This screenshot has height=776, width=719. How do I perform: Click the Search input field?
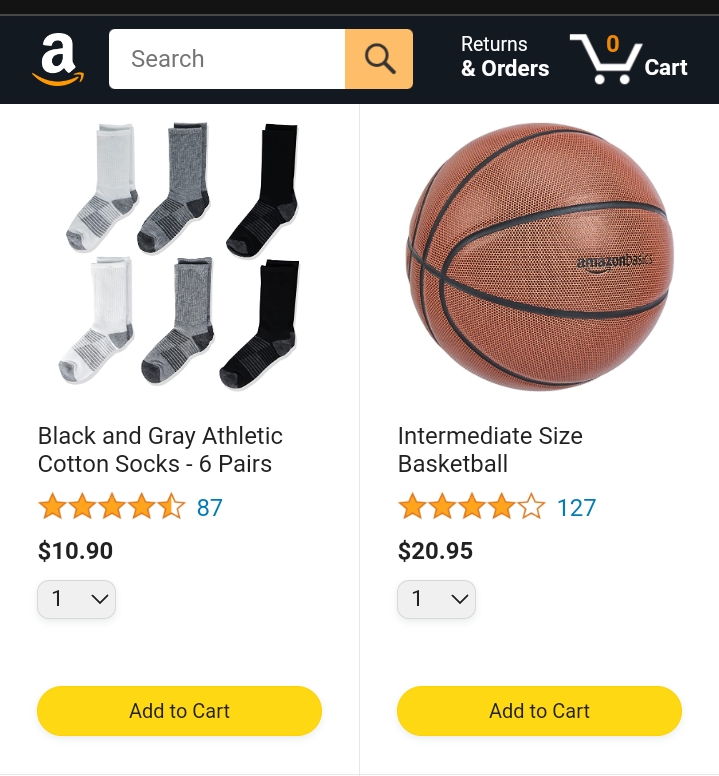tap(227, 59)
